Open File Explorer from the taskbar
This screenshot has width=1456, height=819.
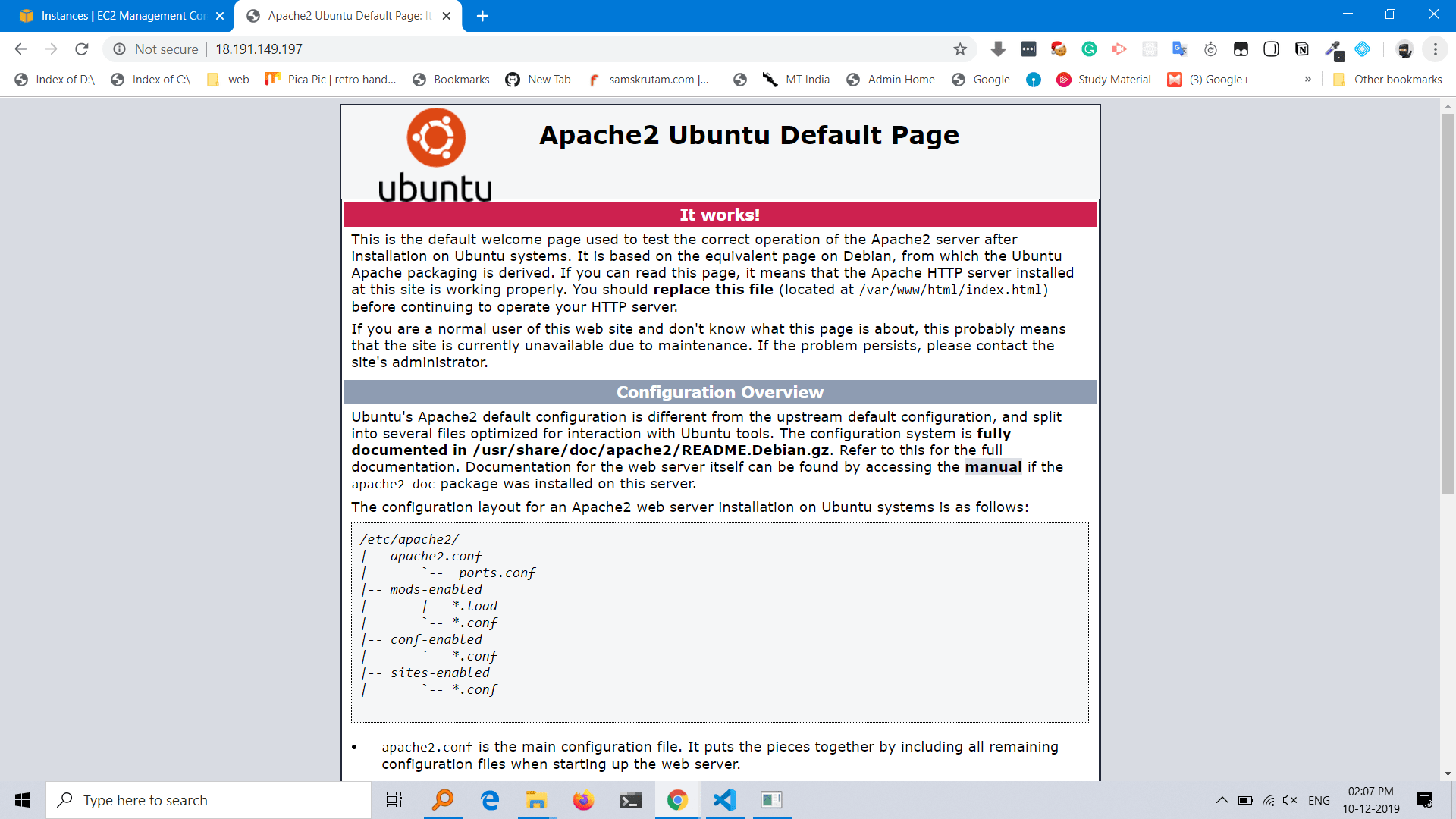pos(536,800)
